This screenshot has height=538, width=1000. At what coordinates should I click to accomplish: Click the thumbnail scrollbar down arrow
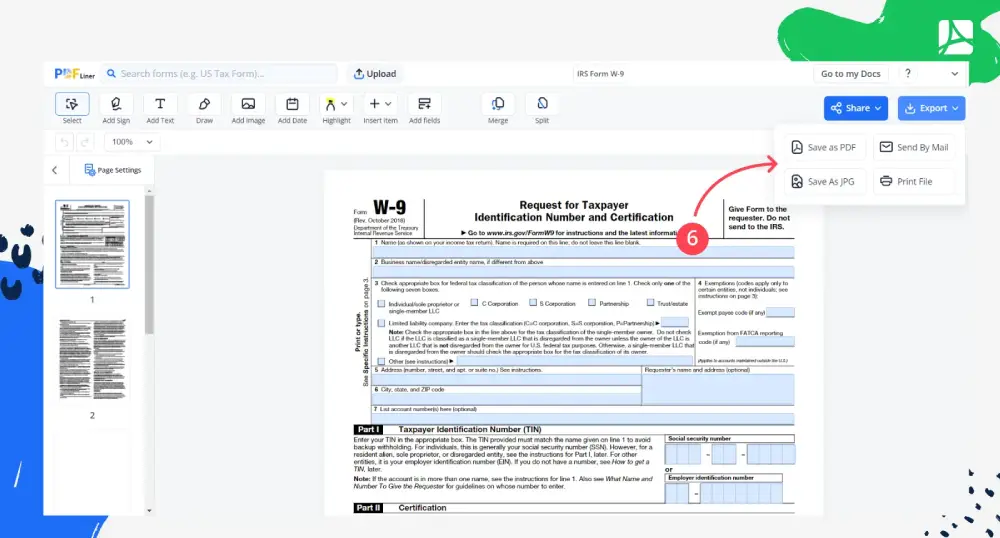click(149, 511)
